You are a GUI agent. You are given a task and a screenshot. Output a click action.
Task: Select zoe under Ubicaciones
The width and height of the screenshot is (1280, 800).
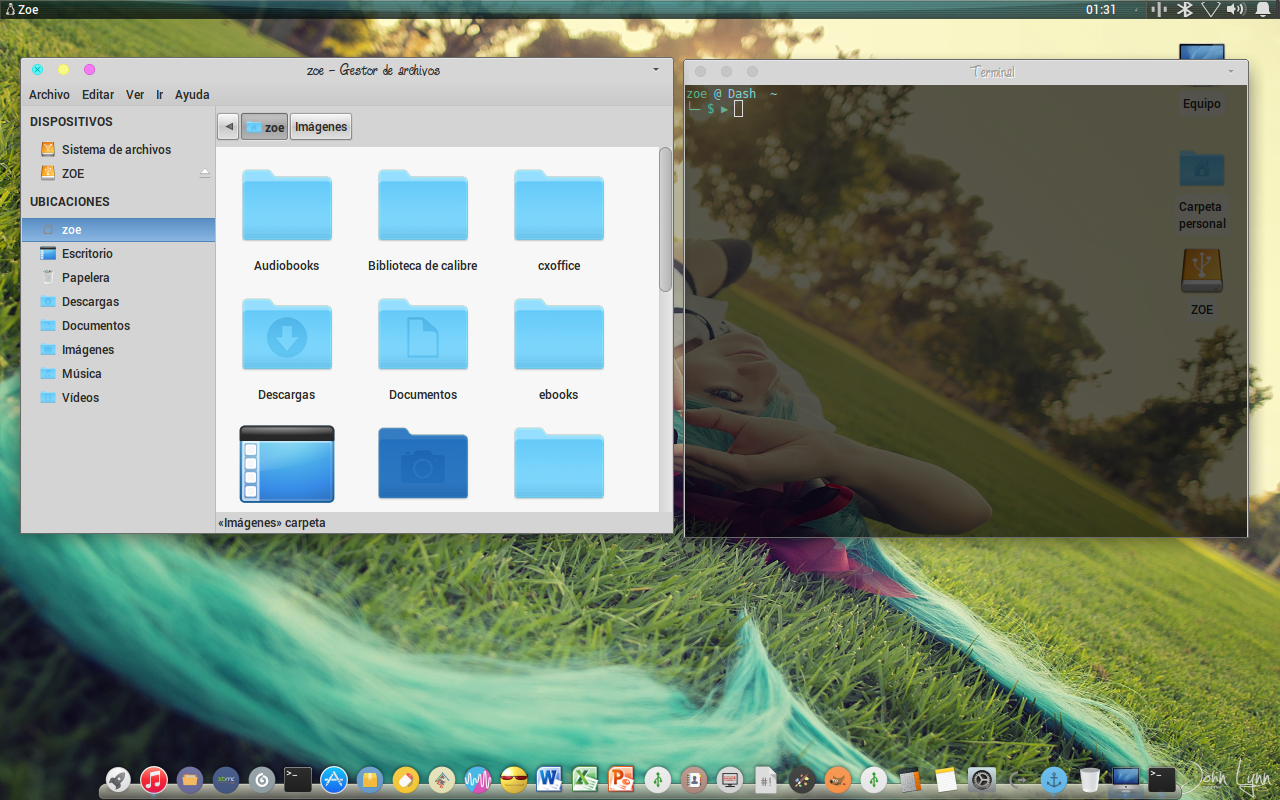(118, 230)
